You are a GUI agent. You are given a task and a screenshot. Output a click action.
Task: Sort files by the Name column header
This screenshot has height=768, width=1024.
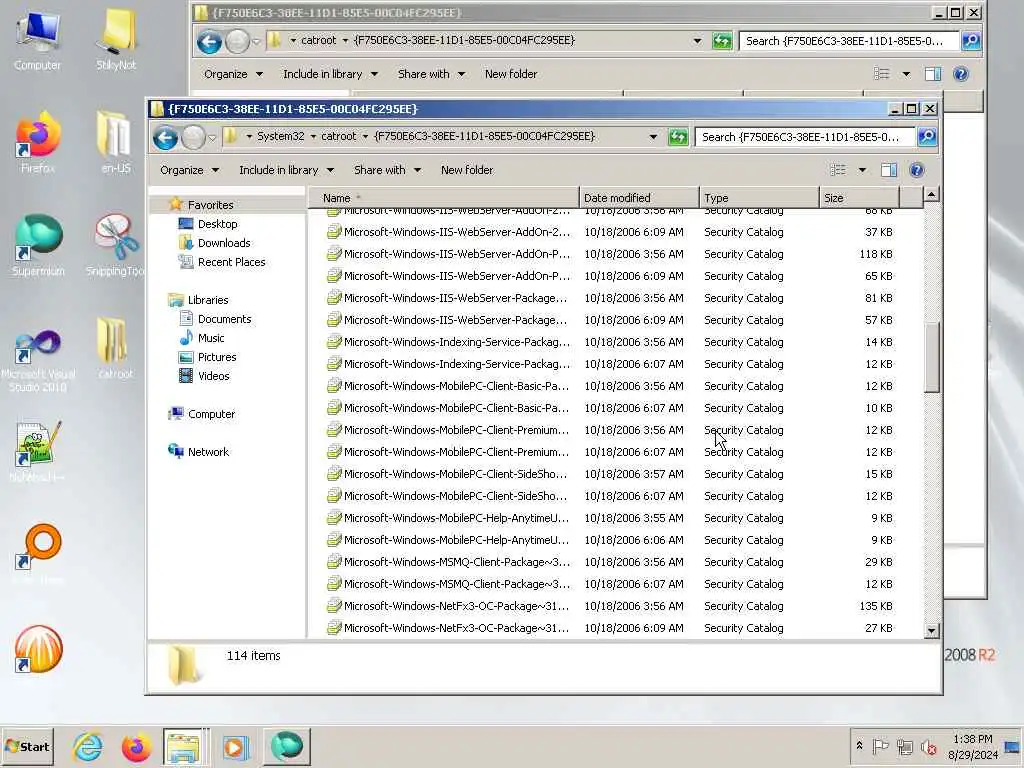point(443,197)
